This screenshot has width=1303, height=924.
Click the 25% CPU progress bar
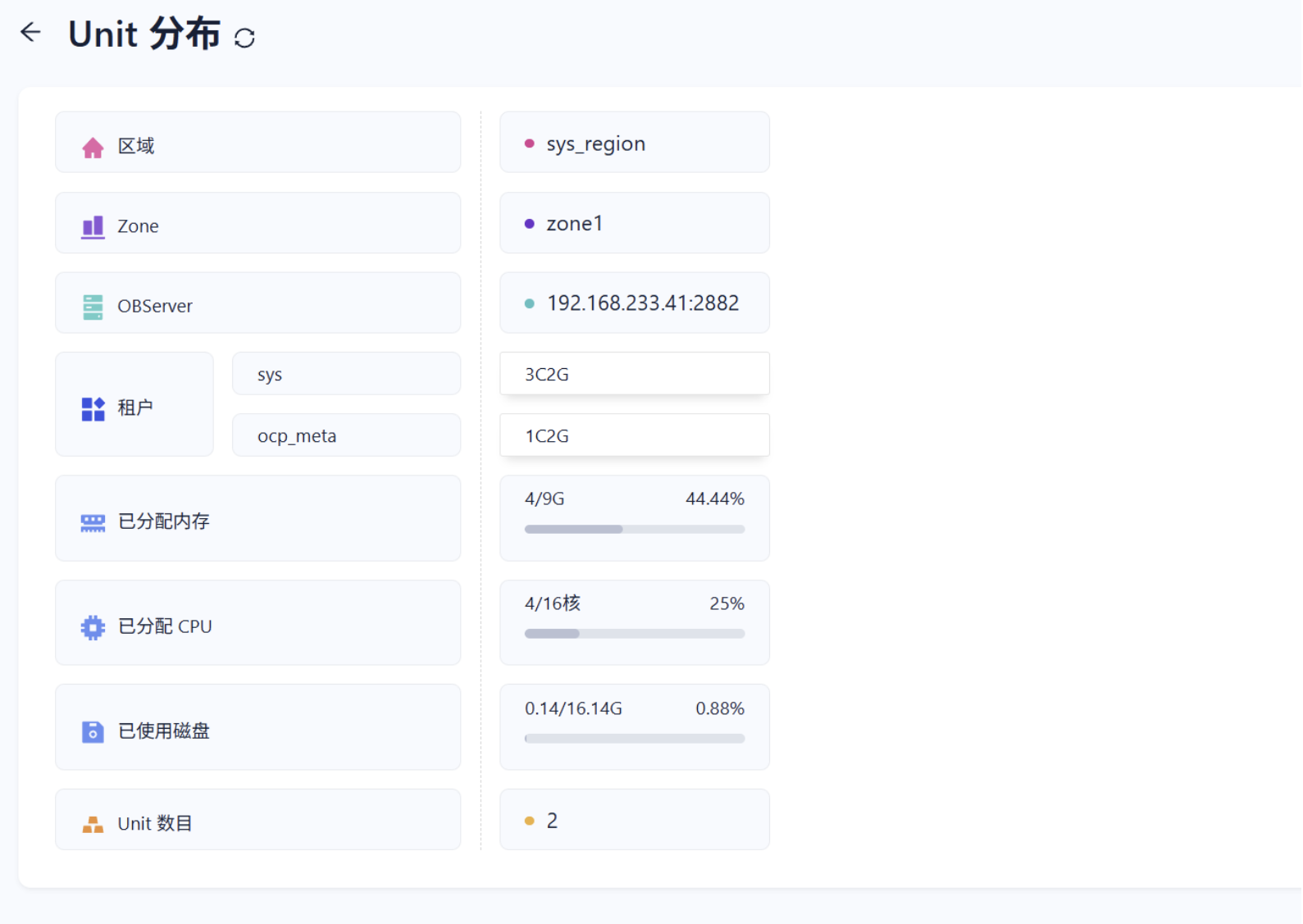tap(634, 634)
